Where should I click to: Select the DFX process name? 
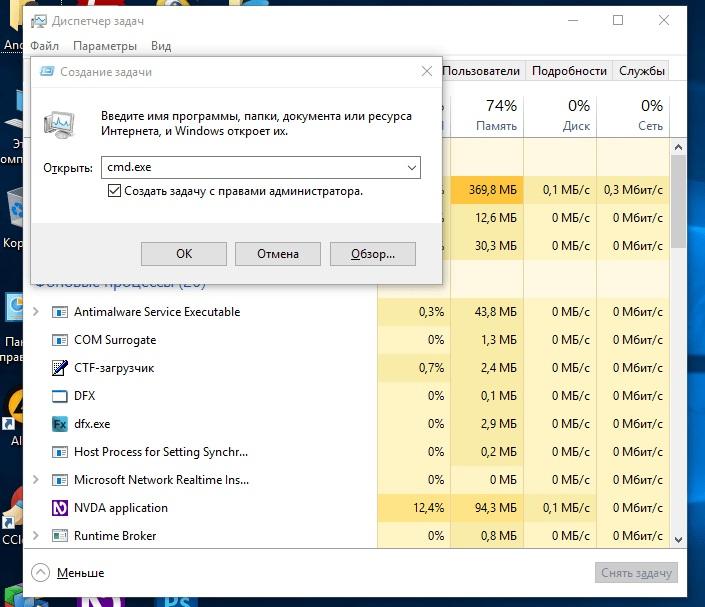(x=85, y=396)
